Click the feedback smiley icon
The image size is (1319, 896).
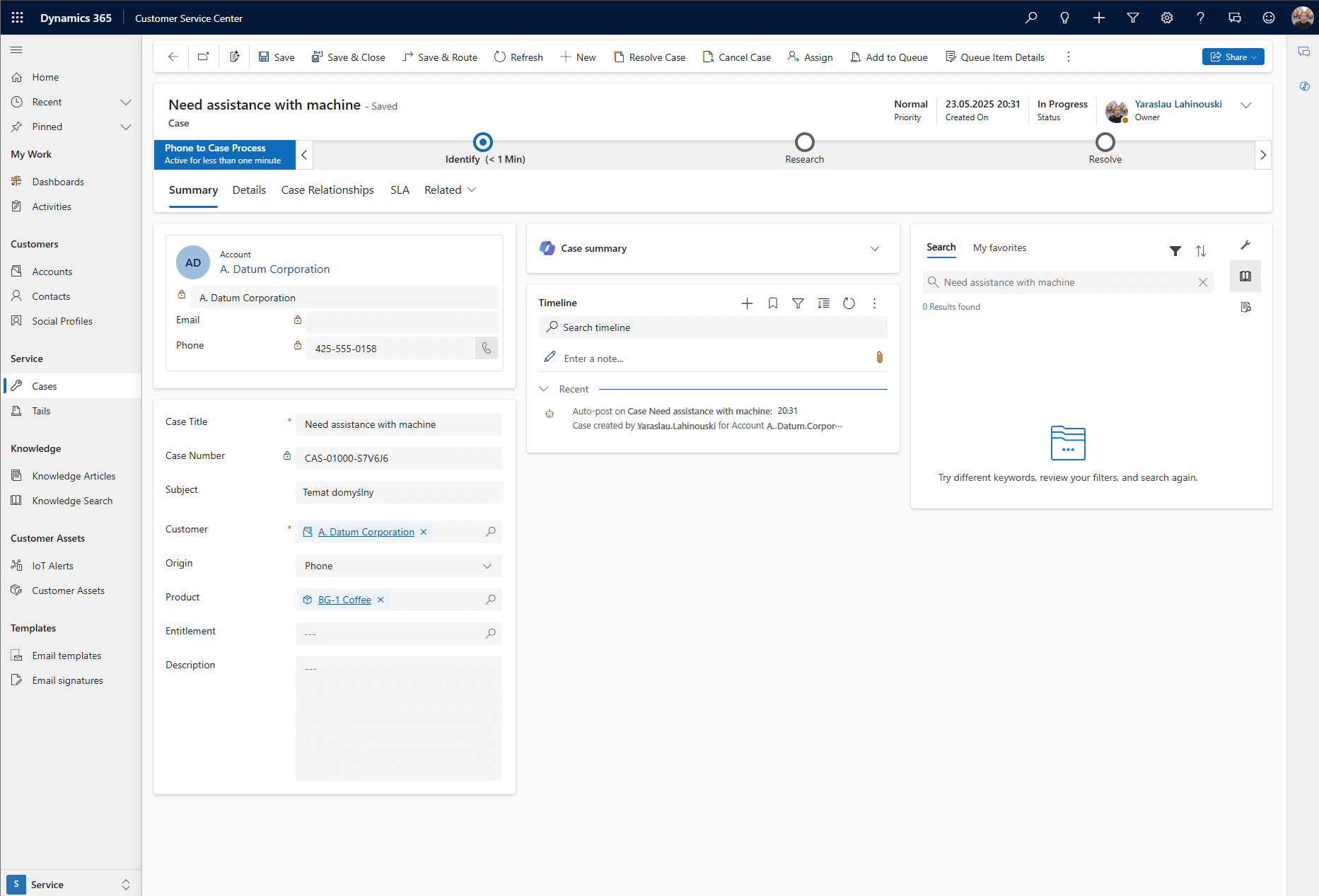tap(1269, 18)
